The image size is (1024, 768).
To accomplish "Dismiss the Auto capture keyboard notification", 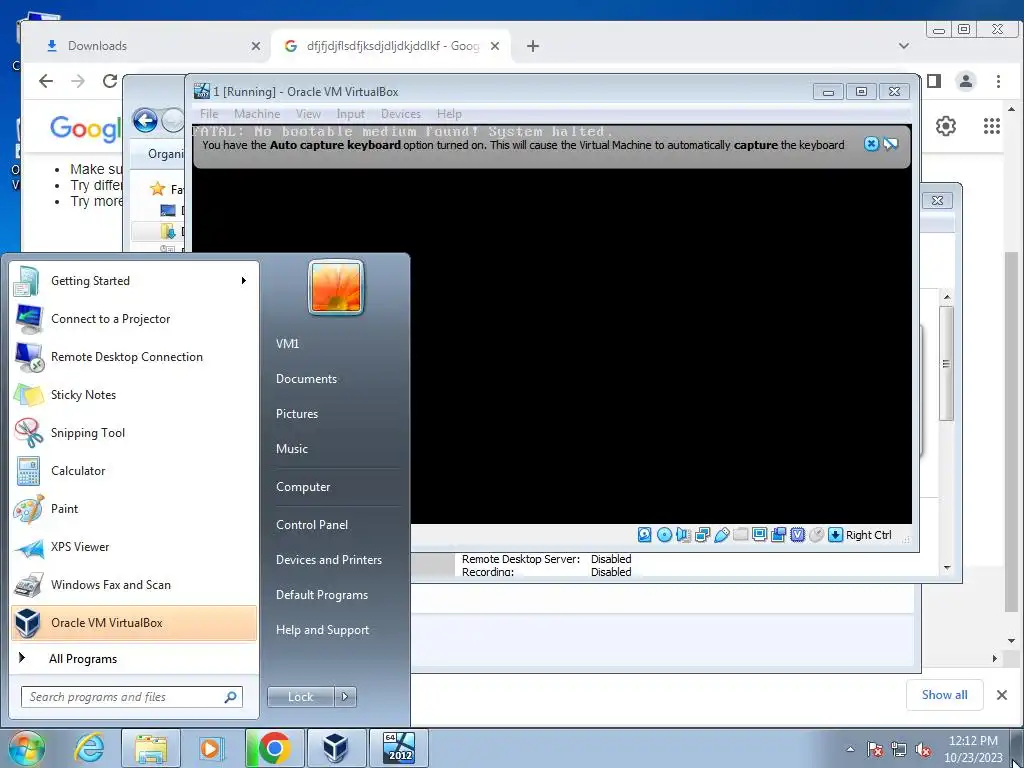I will 871,144.
